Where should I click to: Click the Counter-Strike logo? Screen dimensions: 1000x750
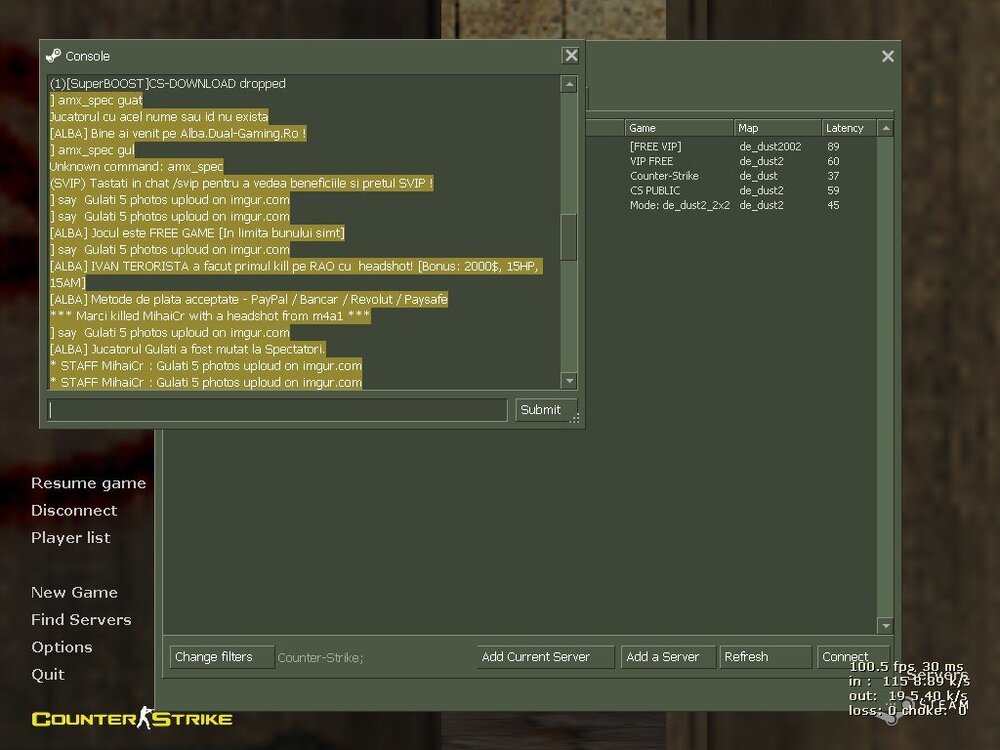click(131, 718)
